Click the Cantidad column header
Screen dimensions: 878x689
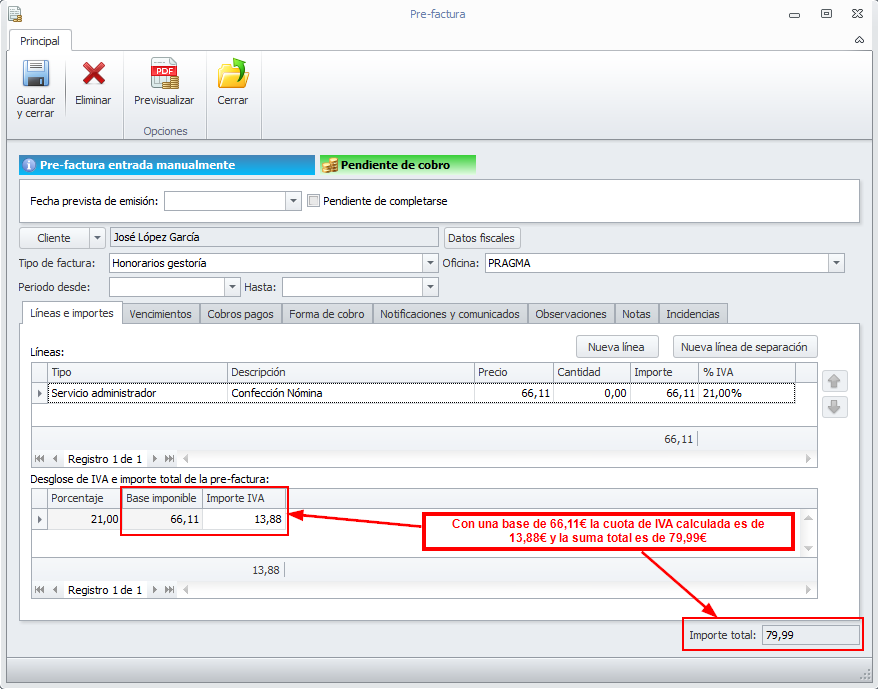point(592,373)
